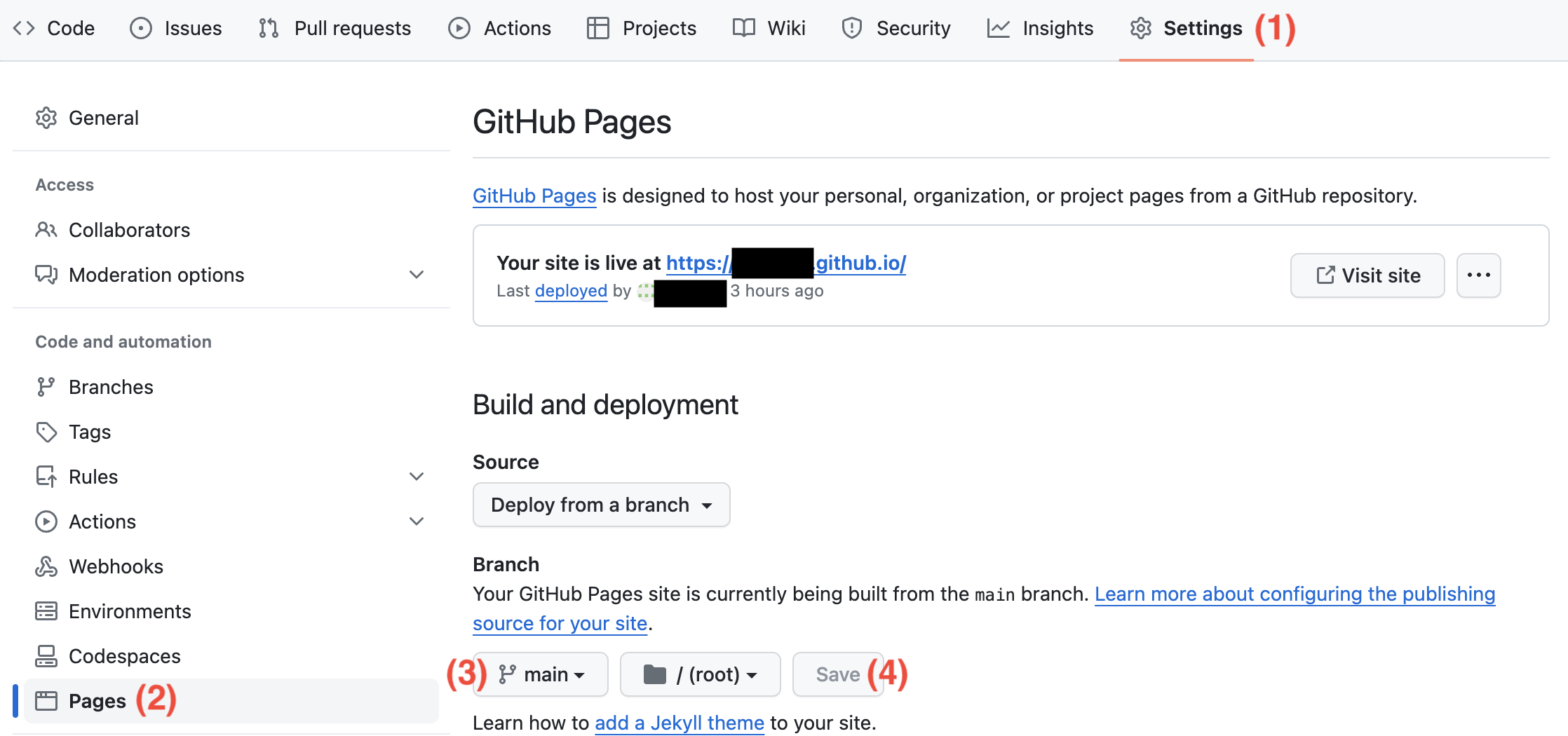
Task: Click the play icon beside top Actions tab
Action: 459,28
